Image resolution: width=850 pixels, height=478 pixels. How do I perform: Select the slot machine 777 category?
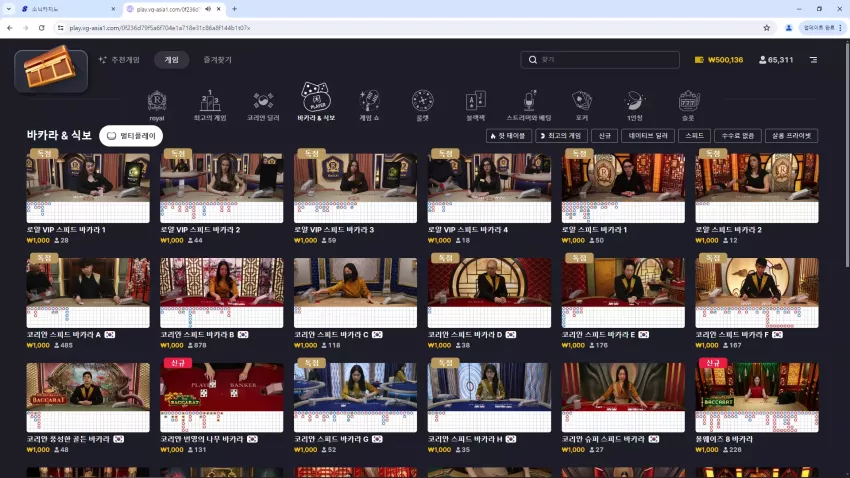point(688,106)
